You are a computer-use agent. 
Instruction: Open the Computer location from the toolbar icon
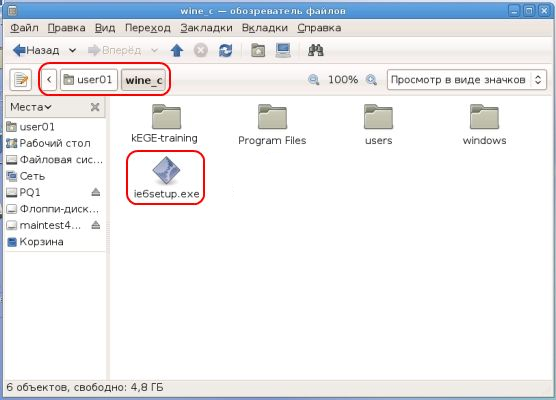click(283, 50)
